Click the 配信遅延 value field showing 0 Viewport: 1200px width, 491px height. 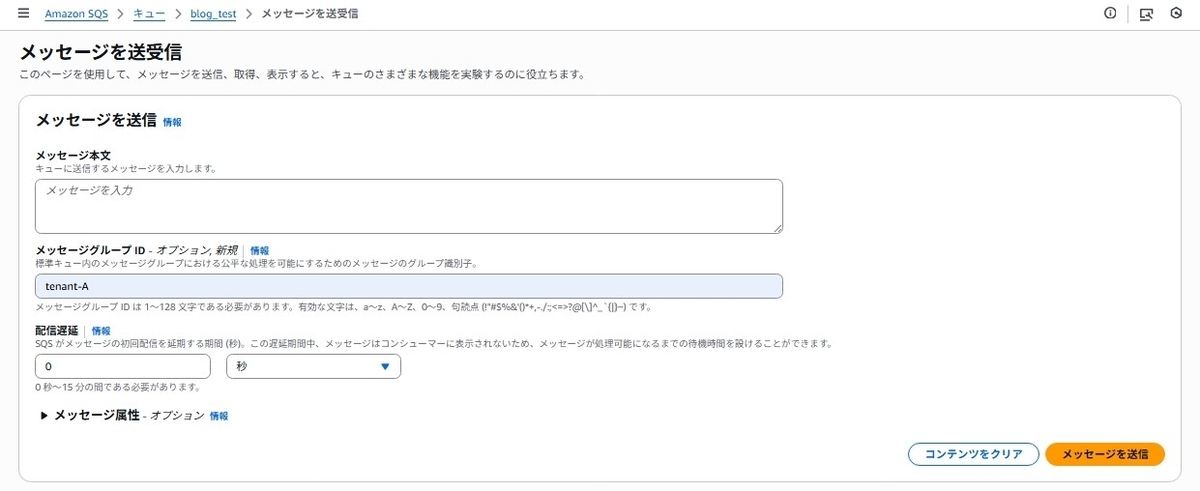point(123,367)
